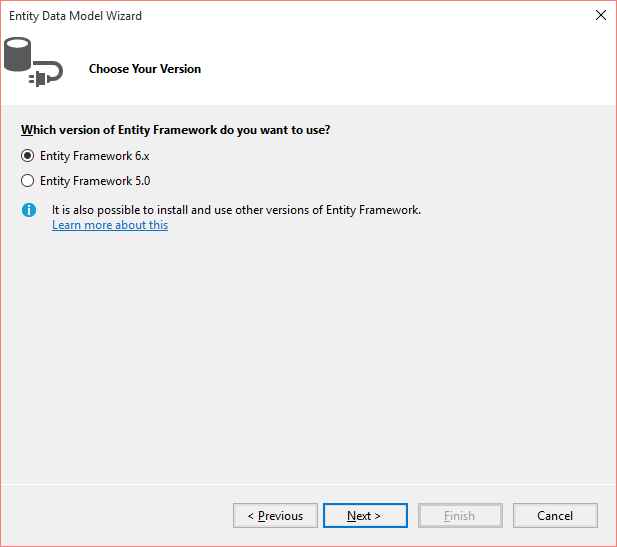Click the "Choose Your Version" heading
The image size is (617, 547).
(x=145, y=69)
